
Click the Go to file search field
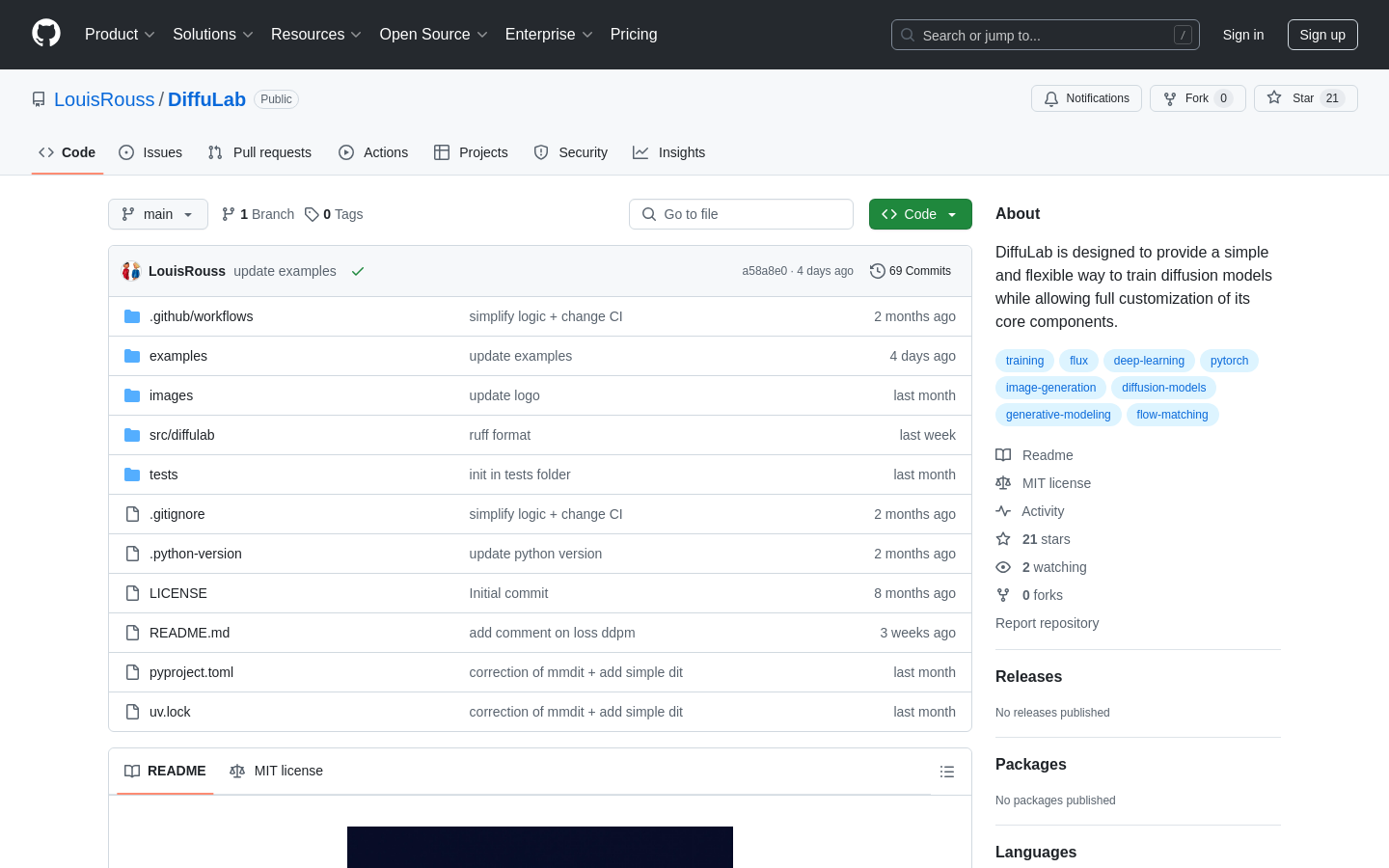click(741, 214)
